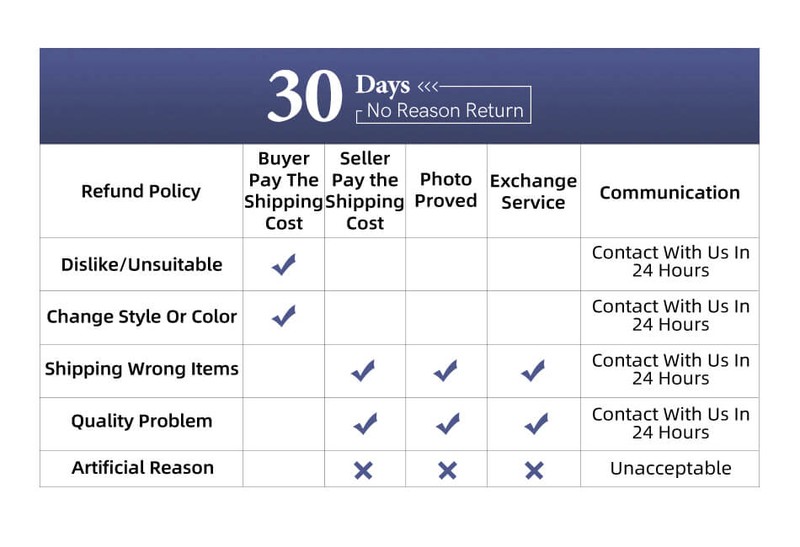Click the Refund Policy column header
This screenshot has width=800, height=547.
coord(141,191)
